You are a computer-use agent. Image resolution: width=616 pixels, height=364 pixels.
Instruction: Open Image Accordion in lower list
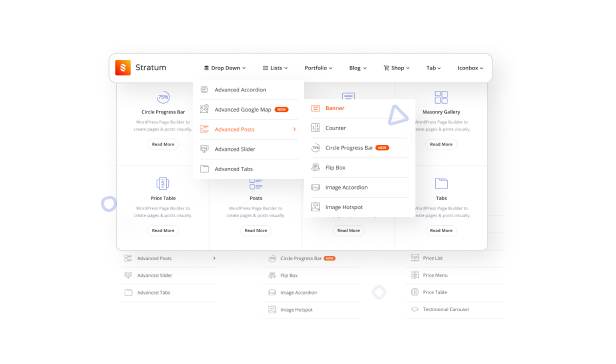tap(311, 293)
